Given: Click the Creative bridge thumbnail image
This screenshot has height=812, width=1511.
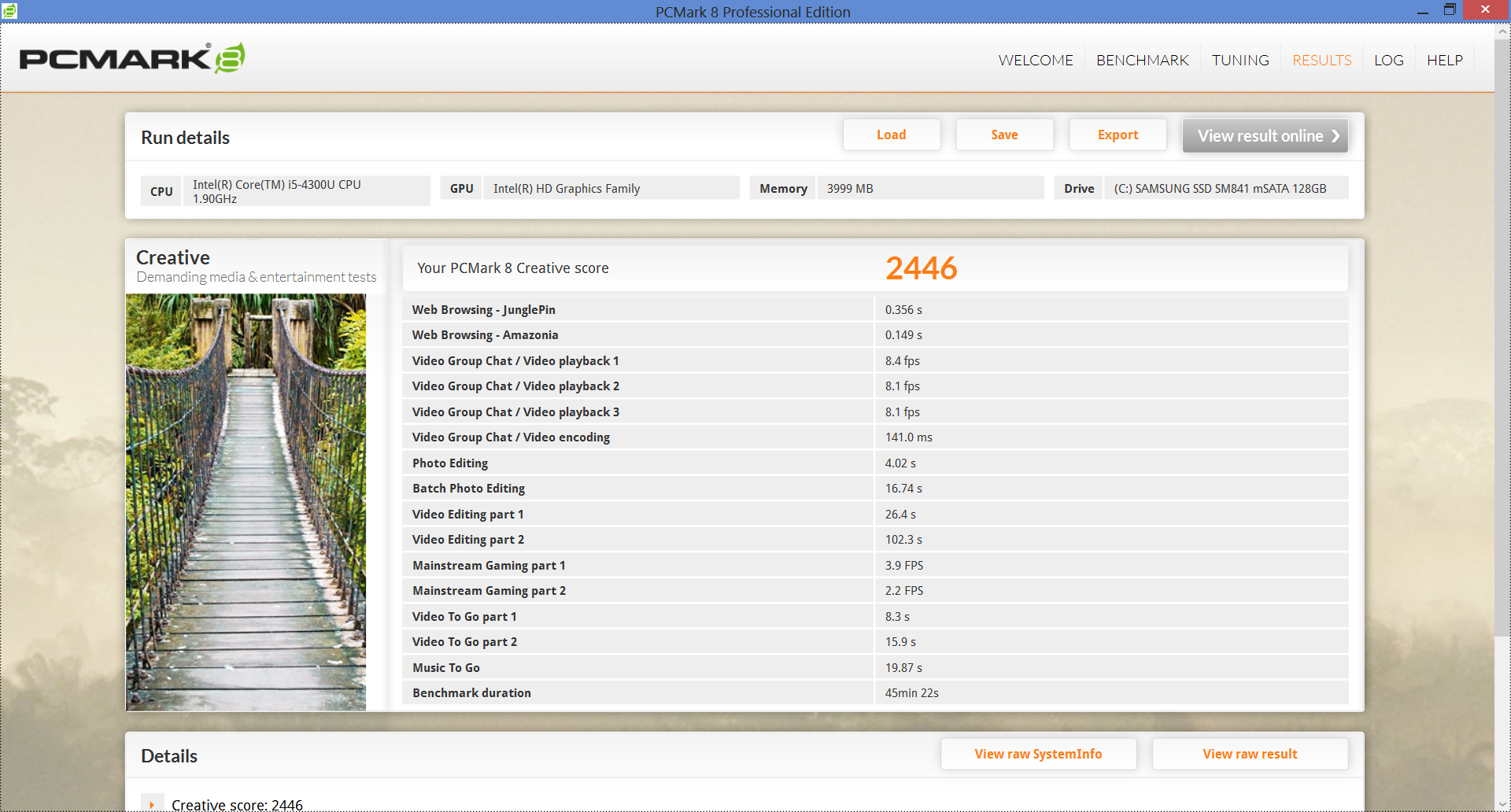Looking at the screenshot, I should [246, 502].
